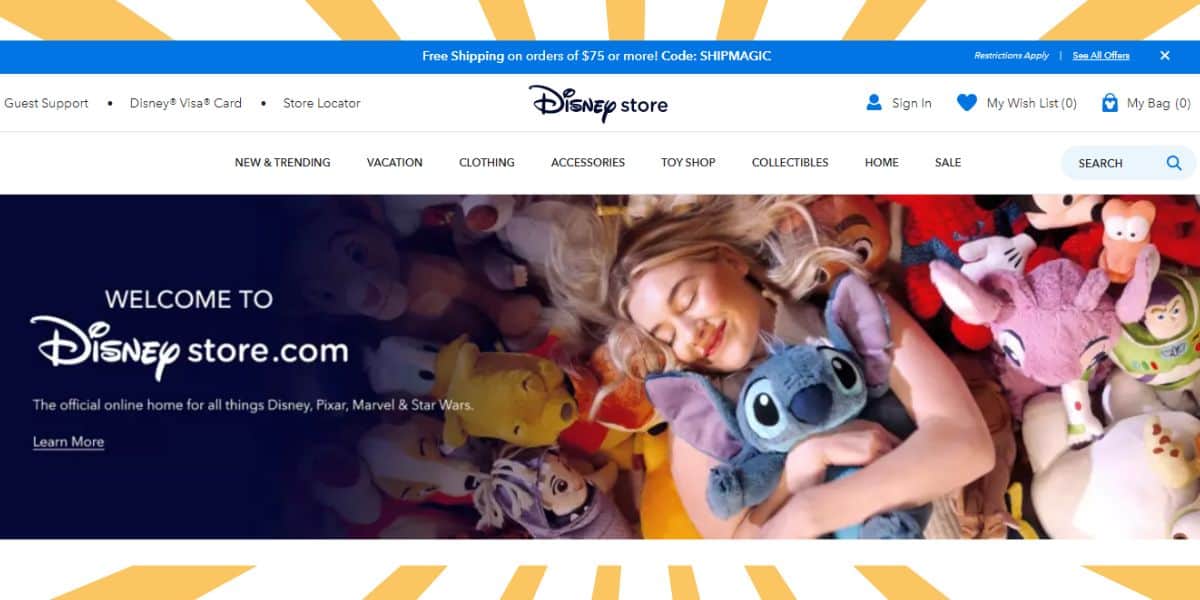The image size is (1200, 600).
Task: Click the Guest Support link
Action: pos(46,103)
